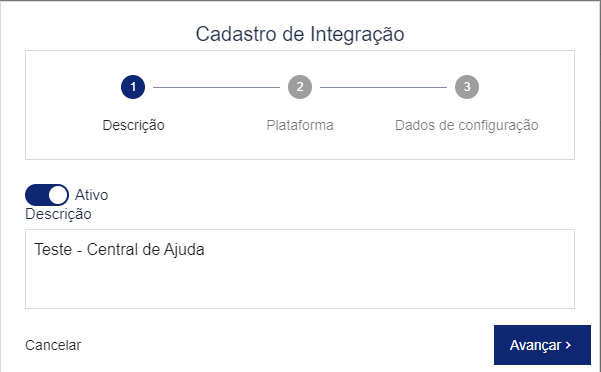Click empty area below text in Descrição box
Viewport: 601px width, 372px height.
pyautogui.click(x=300, y=285)
